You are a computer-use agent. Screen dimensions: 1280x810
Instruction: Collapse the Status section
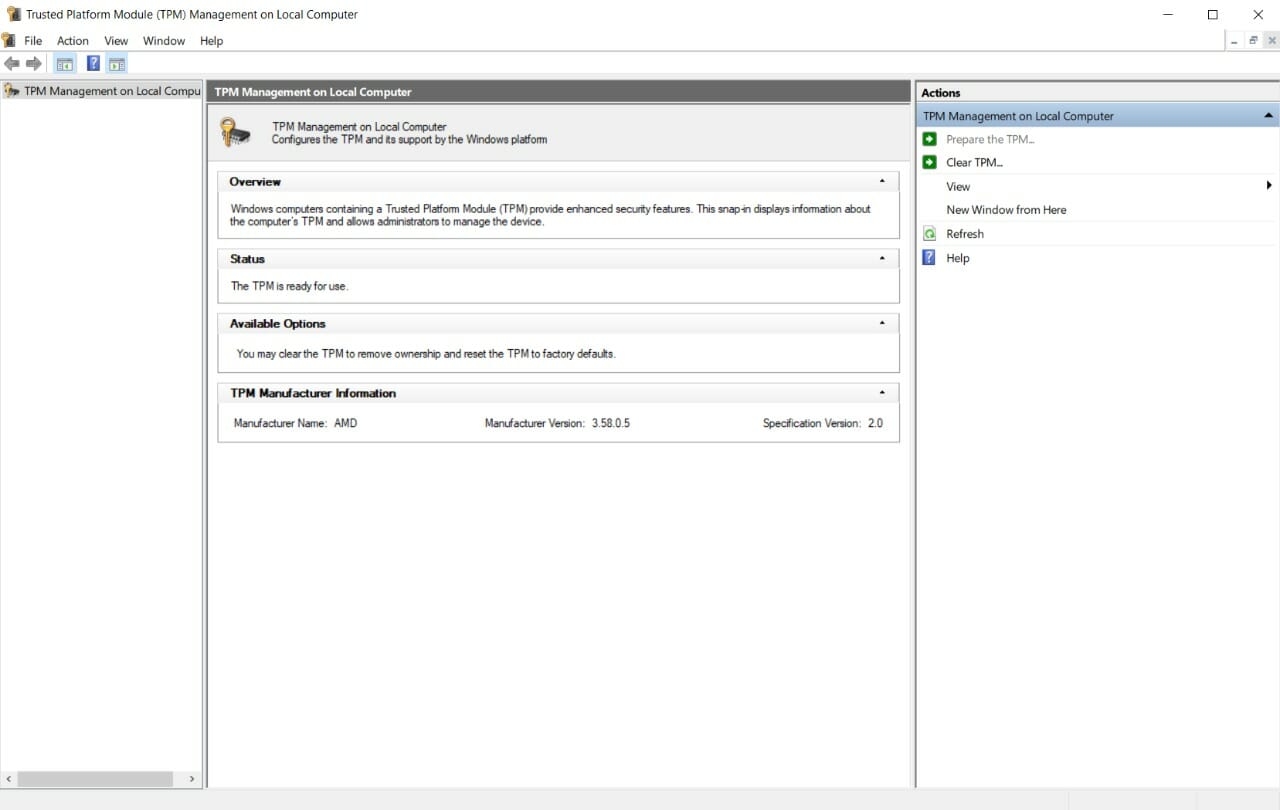[x=882, y=259]
